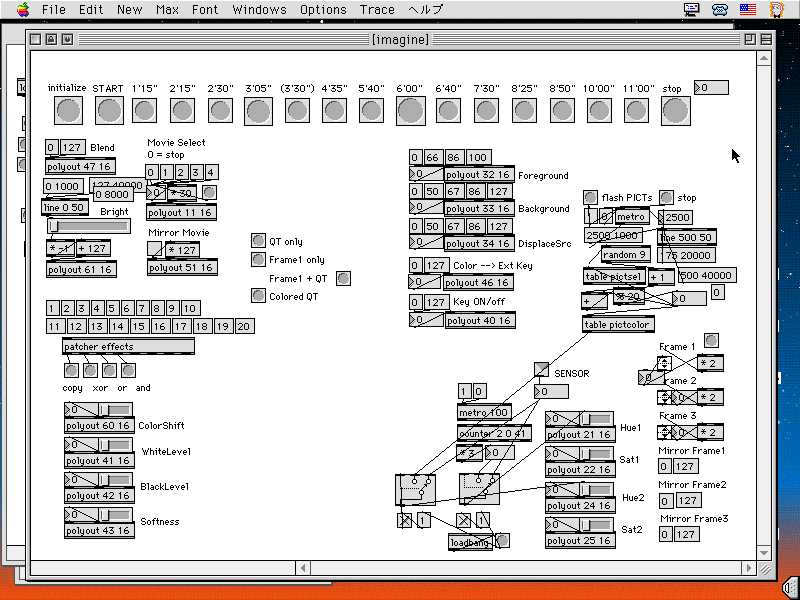Image resolution: width=800 pixels, height=600 pixels.
Task: Click the Colored QT bang
Action: [258, 295]
